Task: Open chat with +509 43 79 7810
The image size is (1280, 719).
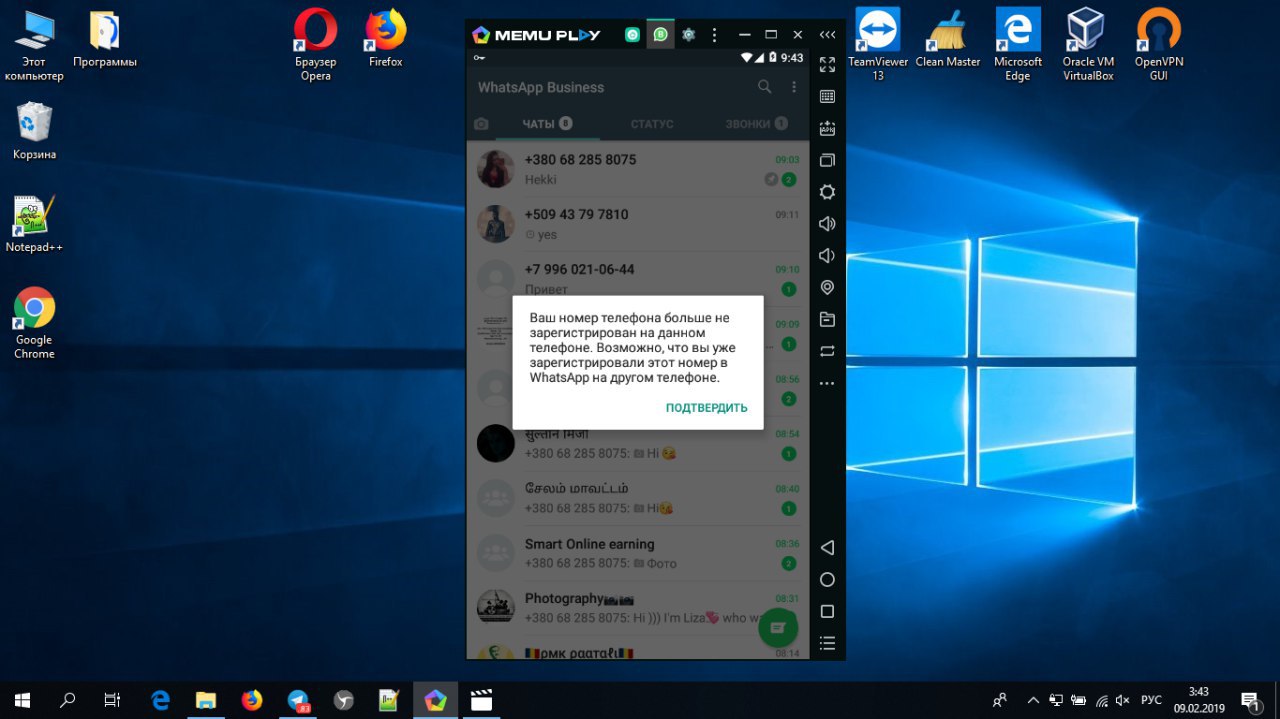Action: 637,224
